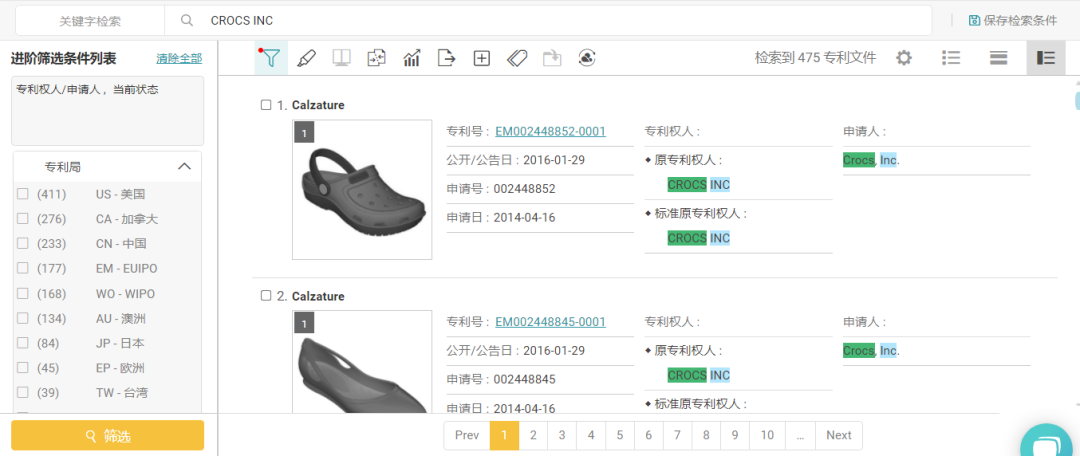Open the 关键字检索 search type dropdown

[90, 20]
